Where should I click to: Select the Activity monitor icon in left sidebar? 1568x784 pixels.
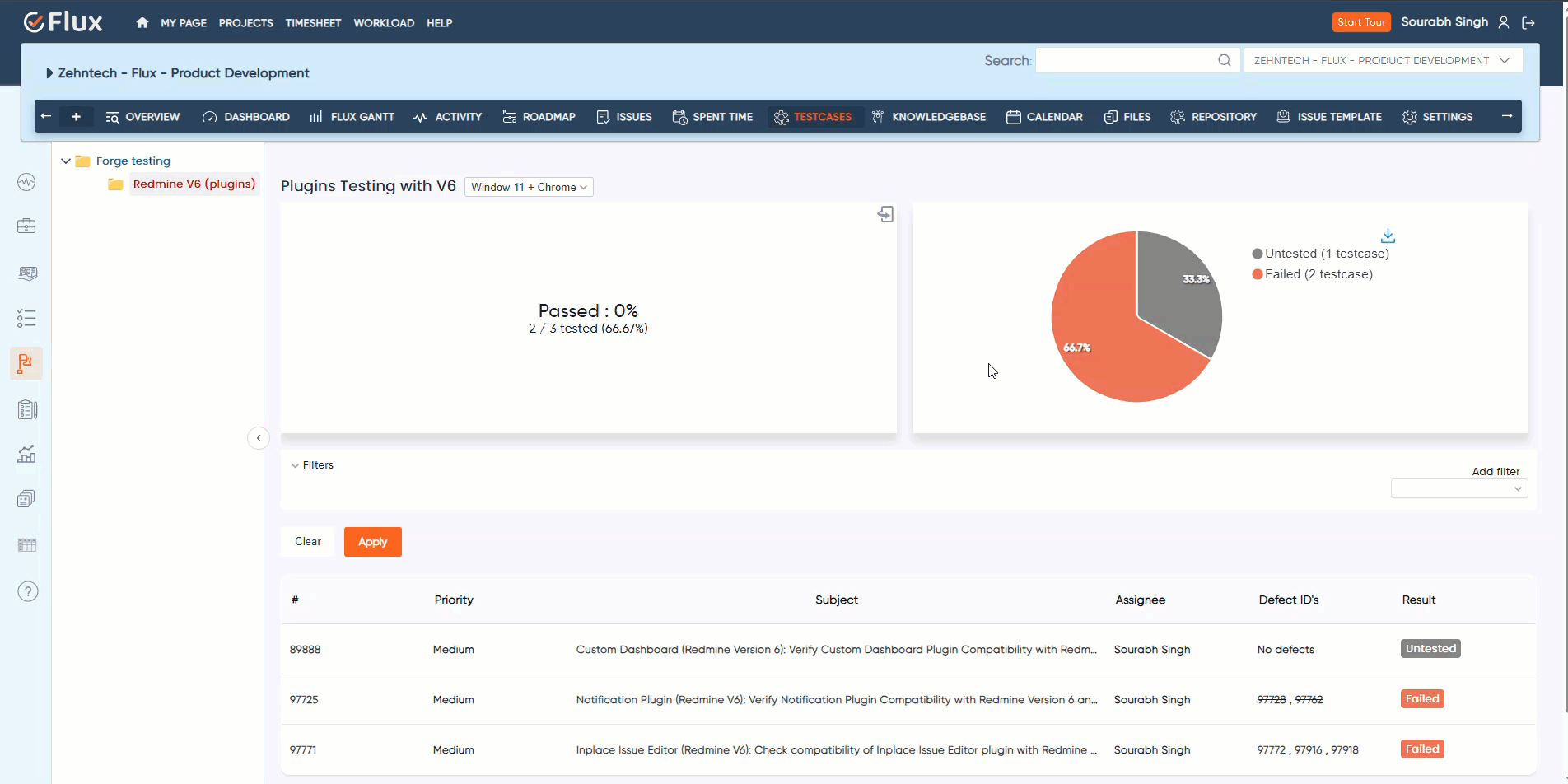click(26, 182)
